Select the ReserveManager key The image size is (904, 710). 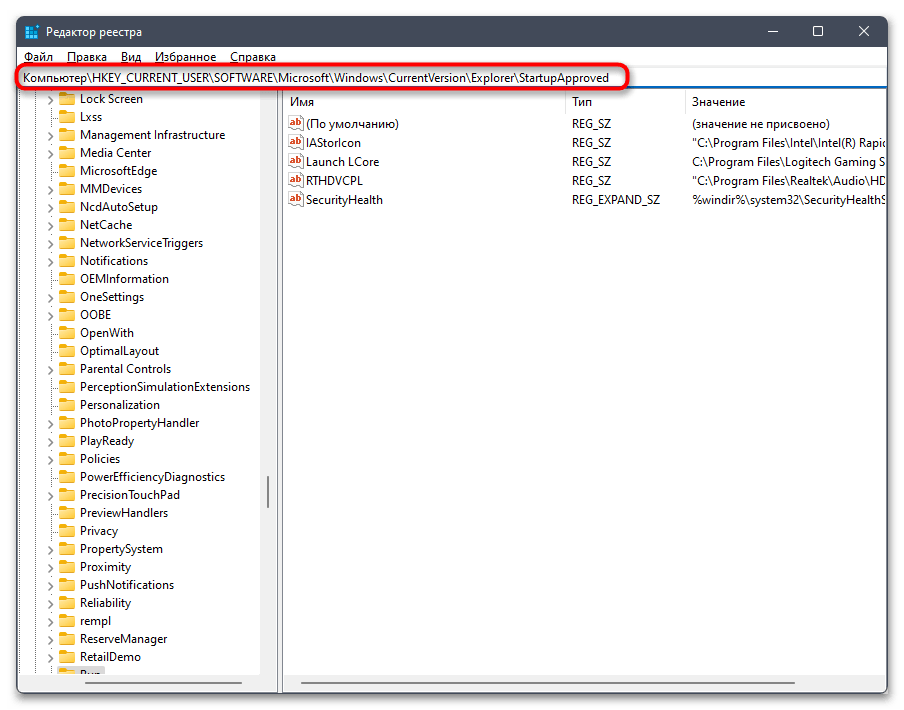pyautogui.click(x=123, y=639)
